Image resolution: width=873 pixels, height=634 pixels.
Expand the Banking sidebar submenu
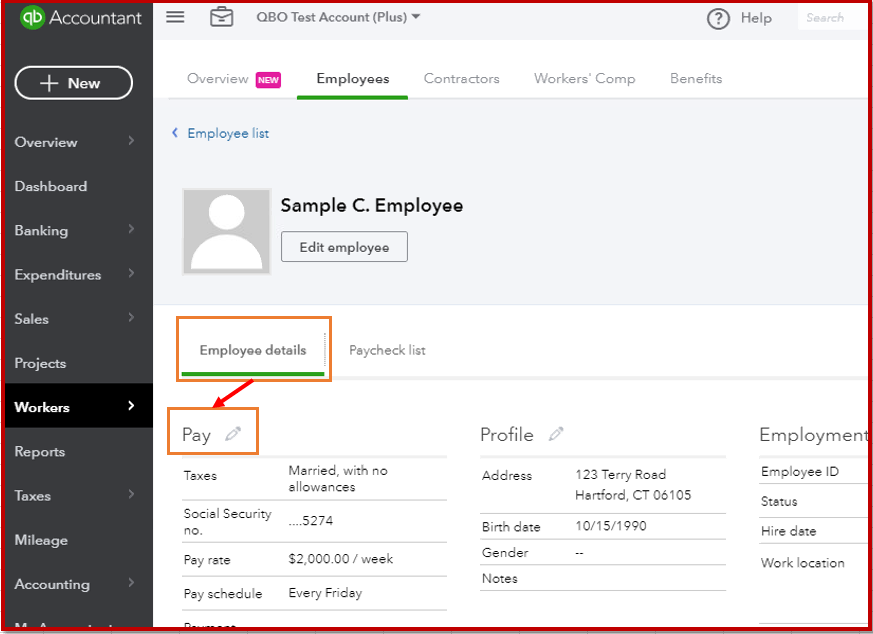(131, 230)
